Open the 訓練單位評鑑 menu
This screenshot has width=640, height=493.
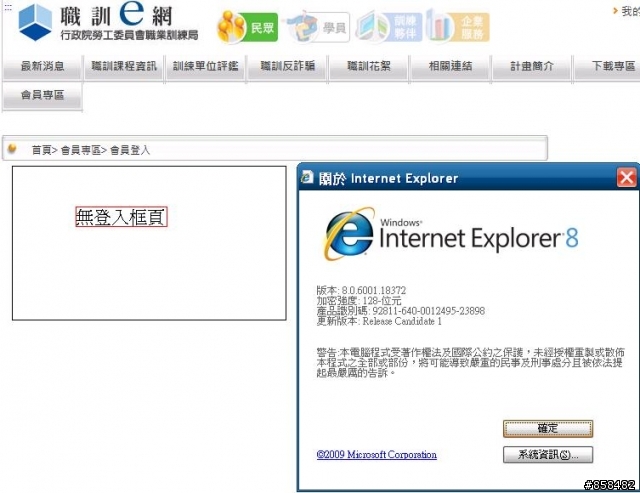pyautogui.click(x=205, y=67)
